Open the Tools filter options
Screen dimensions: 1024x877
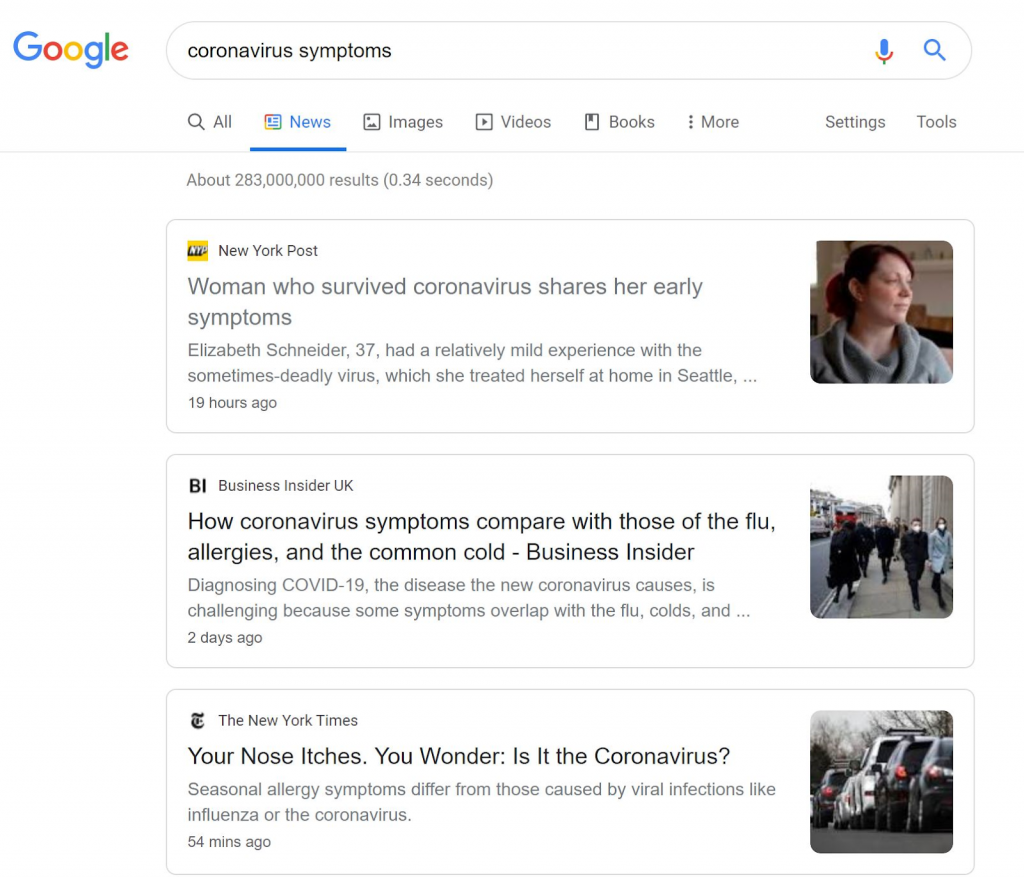click(936, 121)
